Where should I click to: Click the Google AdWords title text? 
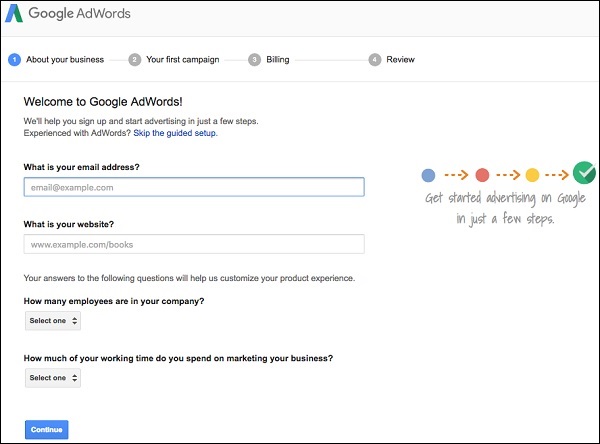pyautogui.click(x=80, y=15)
